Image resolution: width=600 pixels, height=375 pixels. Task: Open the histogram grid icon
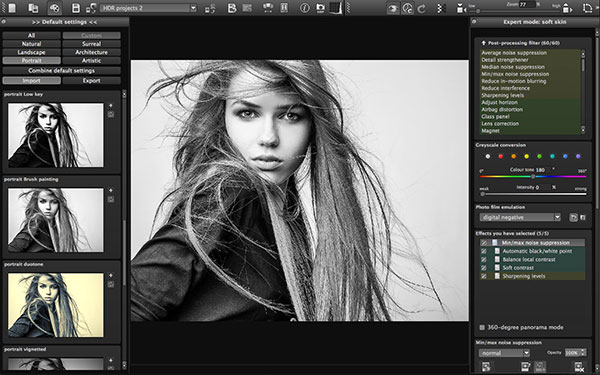335,8
